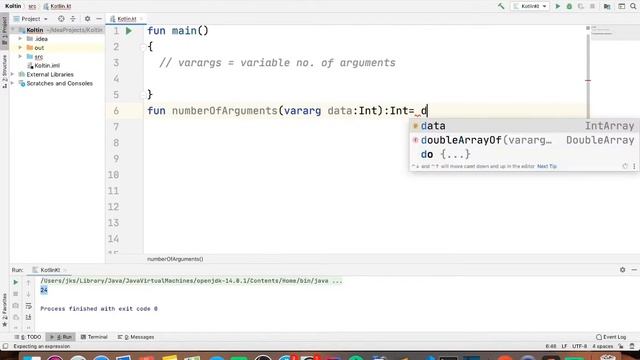Click the toolbar Stop square icon
Image resolution: width=640 pixels, height=360 pixels.
pyautogui.click(x=592, y=6)
